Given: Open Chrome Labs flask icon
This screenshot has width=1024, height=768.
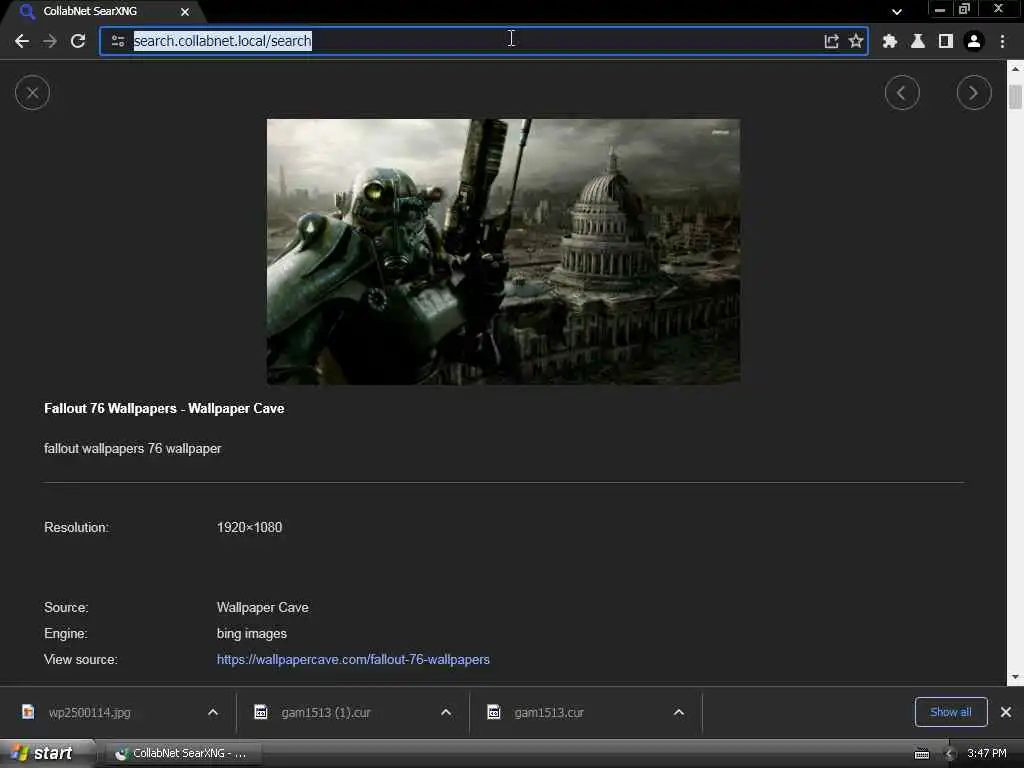Looking at the screenshot, I should 918,41.
